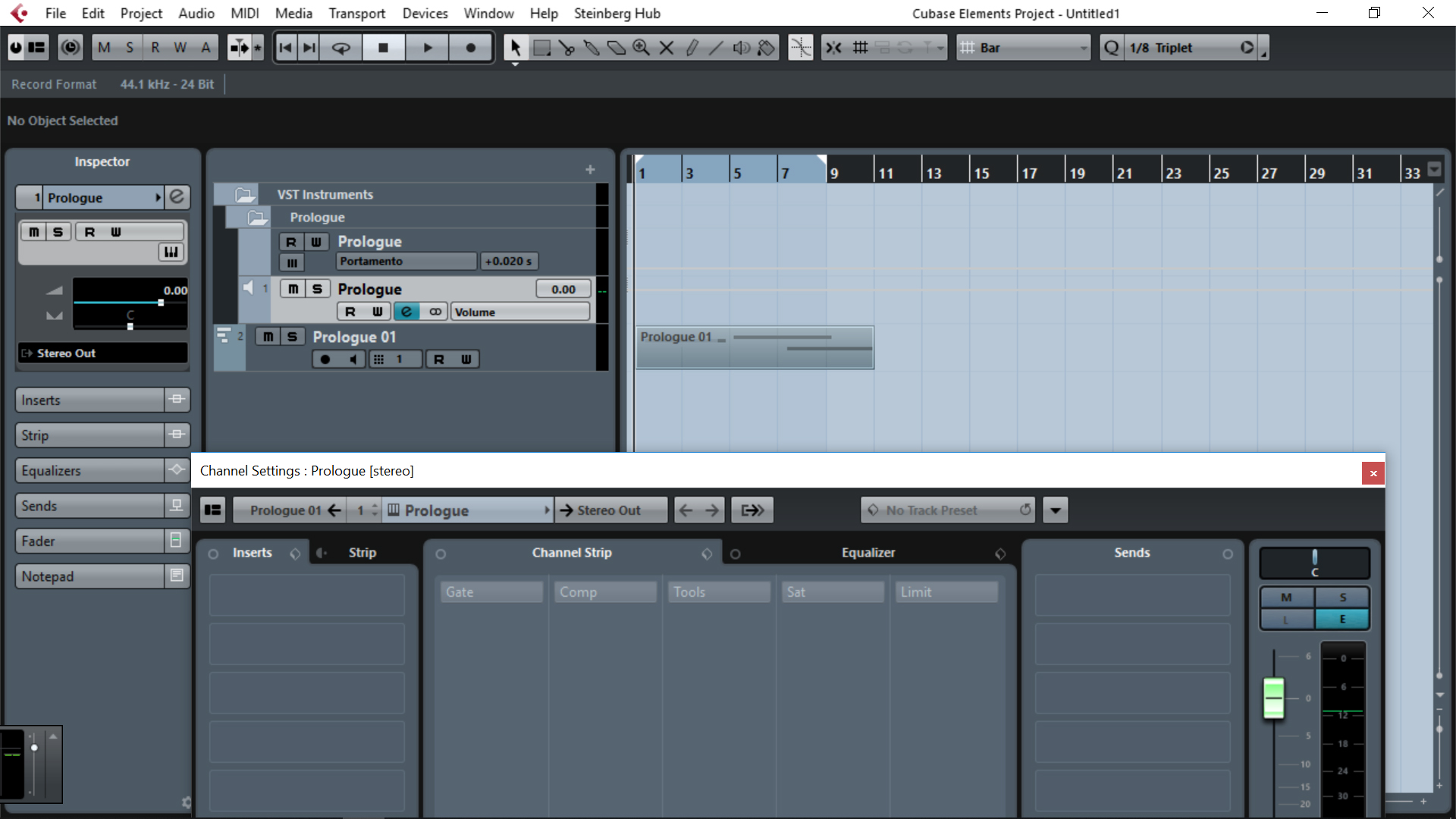Select the Mute X tool
The image size is (1456, 819).
[667, 48]
